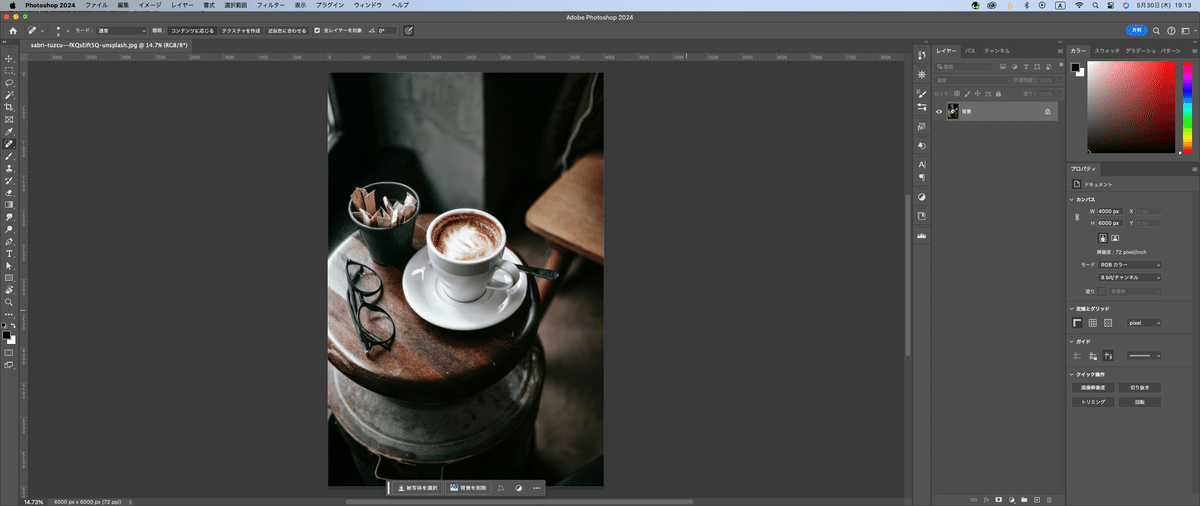Open the RGB カラー mode dropdown
Screen dimensions: 1200x506
(x=1130, y=265)
